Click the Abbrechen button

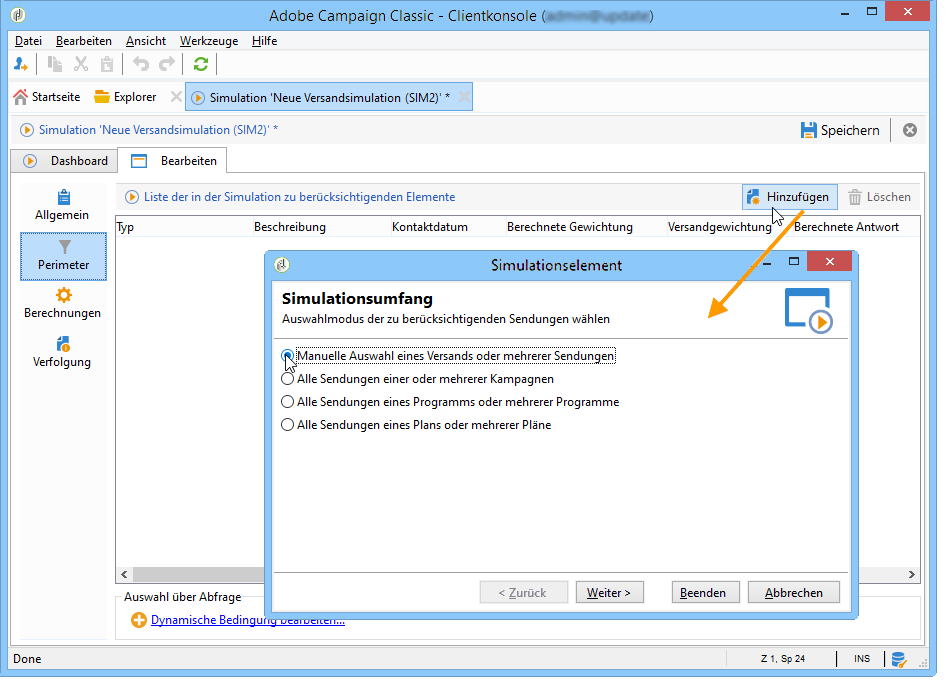click(794, 592)
